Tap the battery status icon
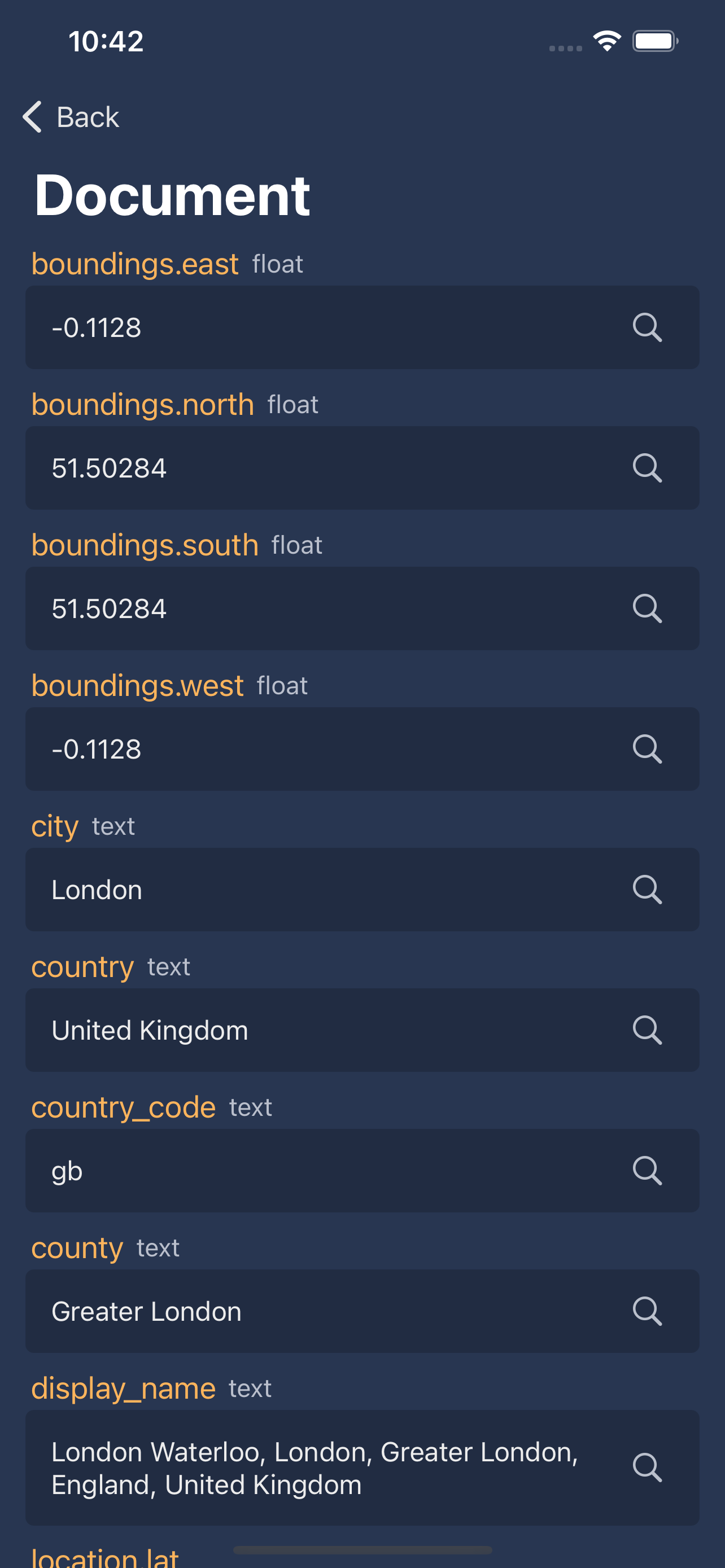 point(655,41)
